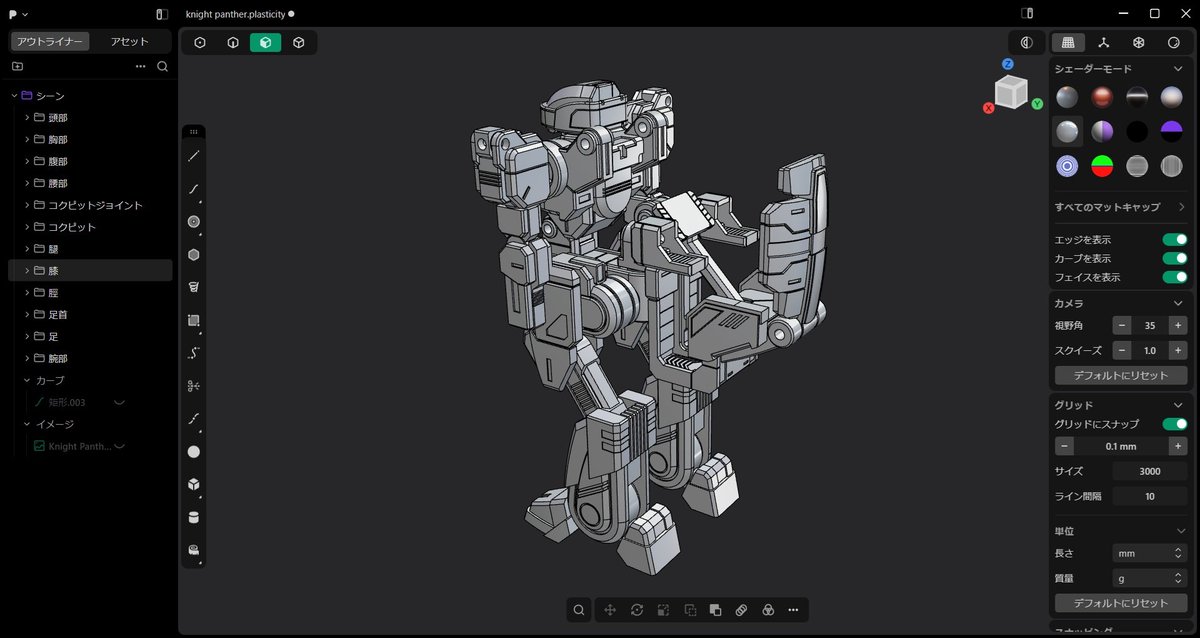This screenshot has height=638, width=1200.
Task: Collapse the カメラ section
Action: point(1178,303)
